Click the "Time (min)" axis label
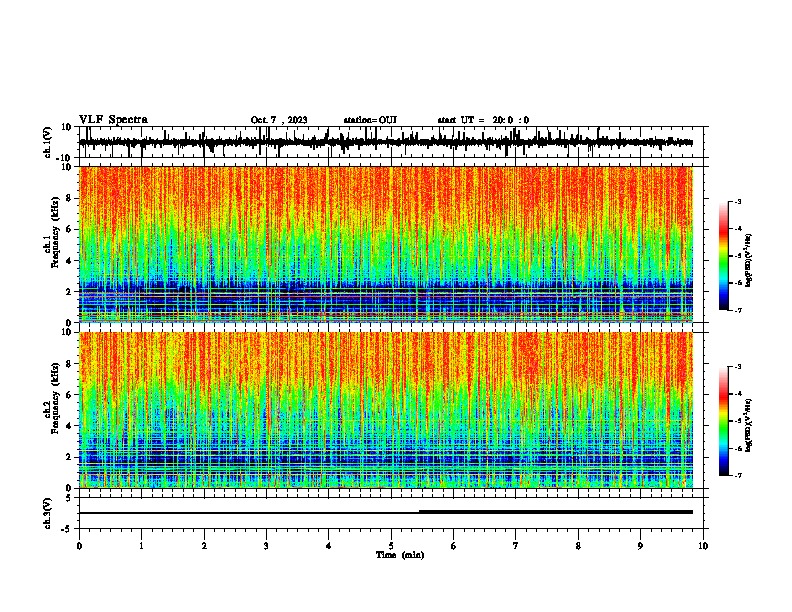 400,555
